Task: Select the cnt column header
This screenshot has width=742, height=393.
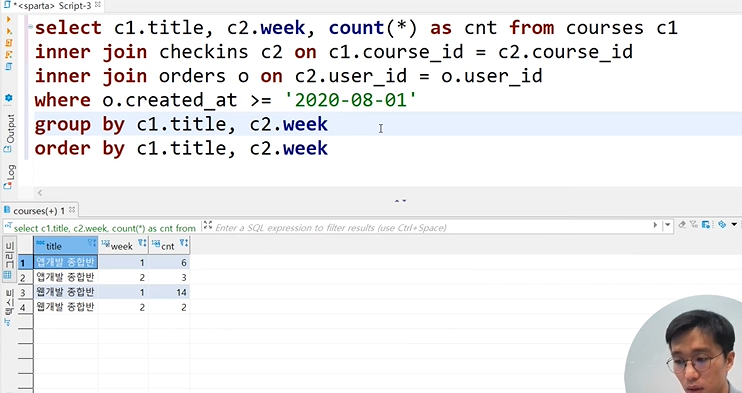Action: (169, 246)
